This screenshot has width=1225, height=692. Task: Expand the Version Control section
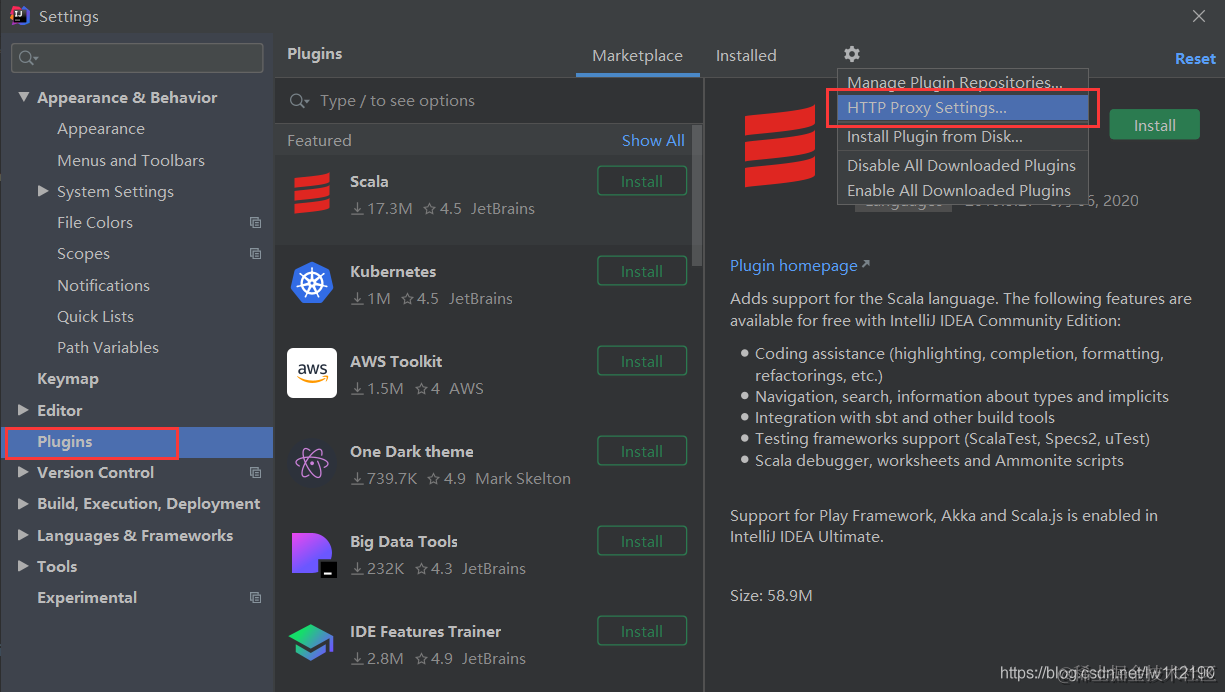click(23, 473)
